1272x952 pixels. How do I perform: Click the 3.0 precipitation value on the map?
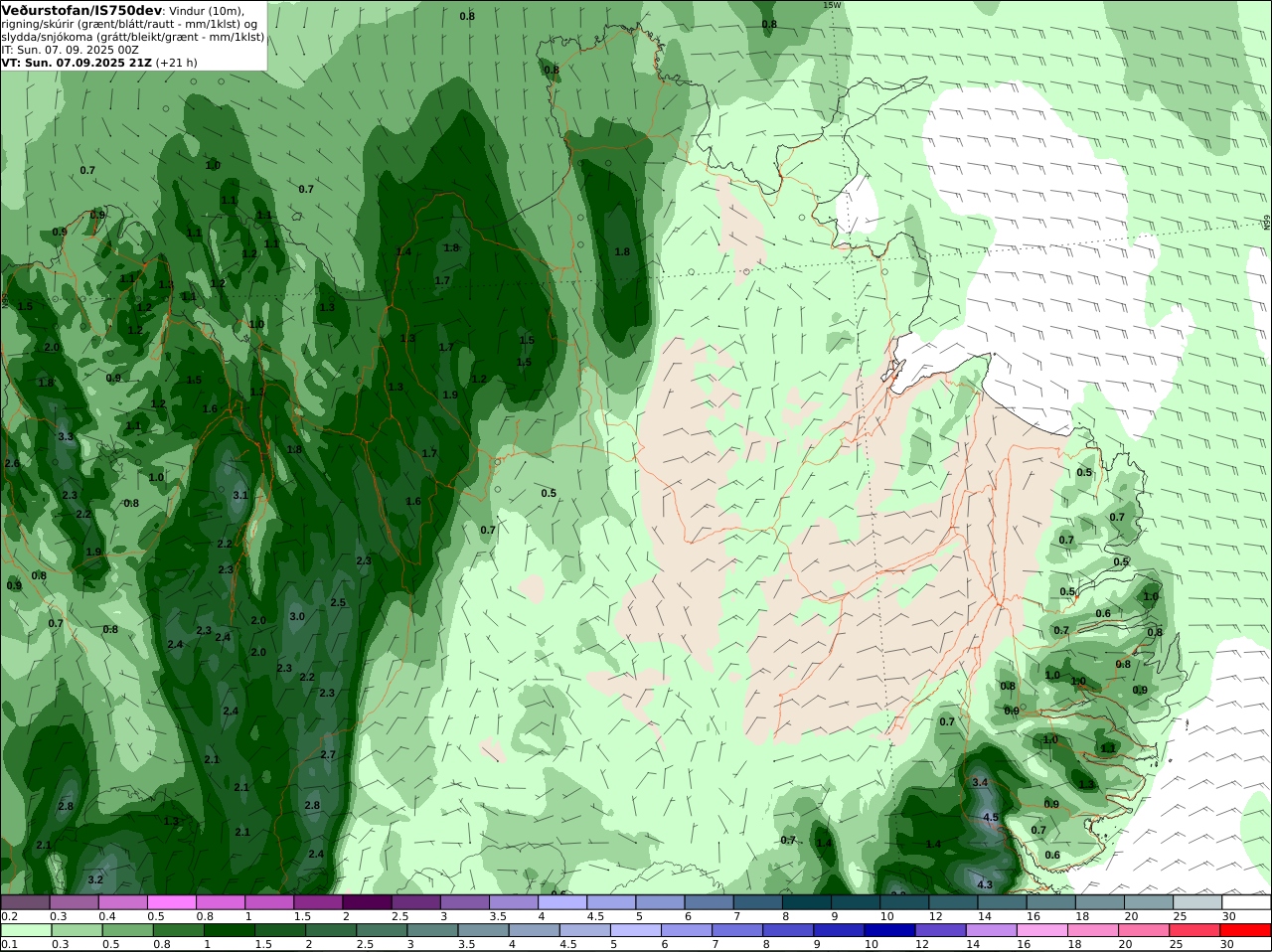tap(297, 617)
